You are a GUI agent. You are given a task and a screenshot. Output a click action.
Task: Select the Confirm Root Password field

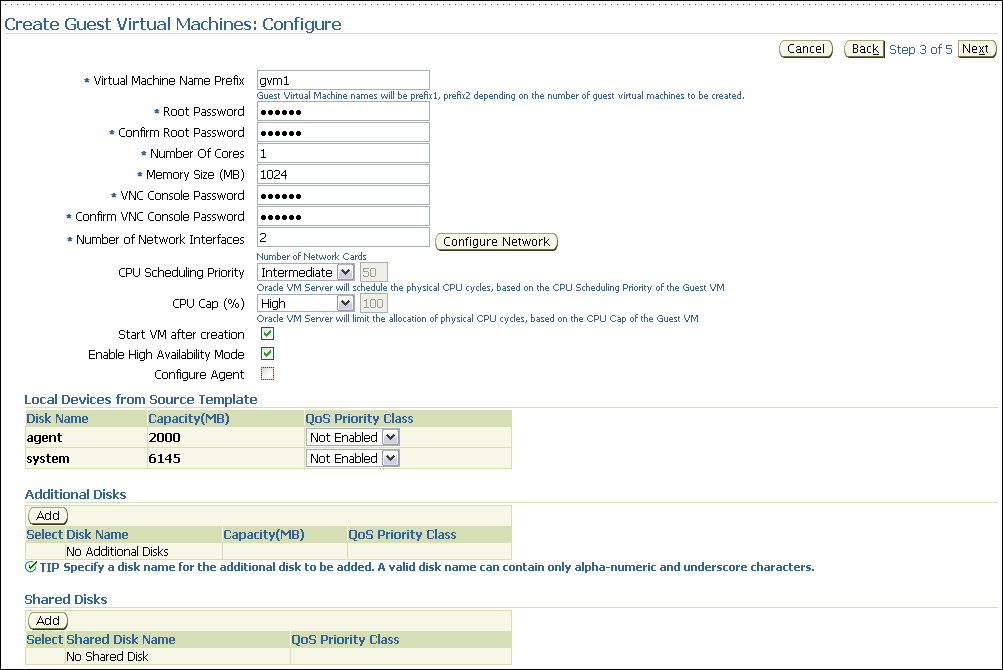click(x=343, y=132)
